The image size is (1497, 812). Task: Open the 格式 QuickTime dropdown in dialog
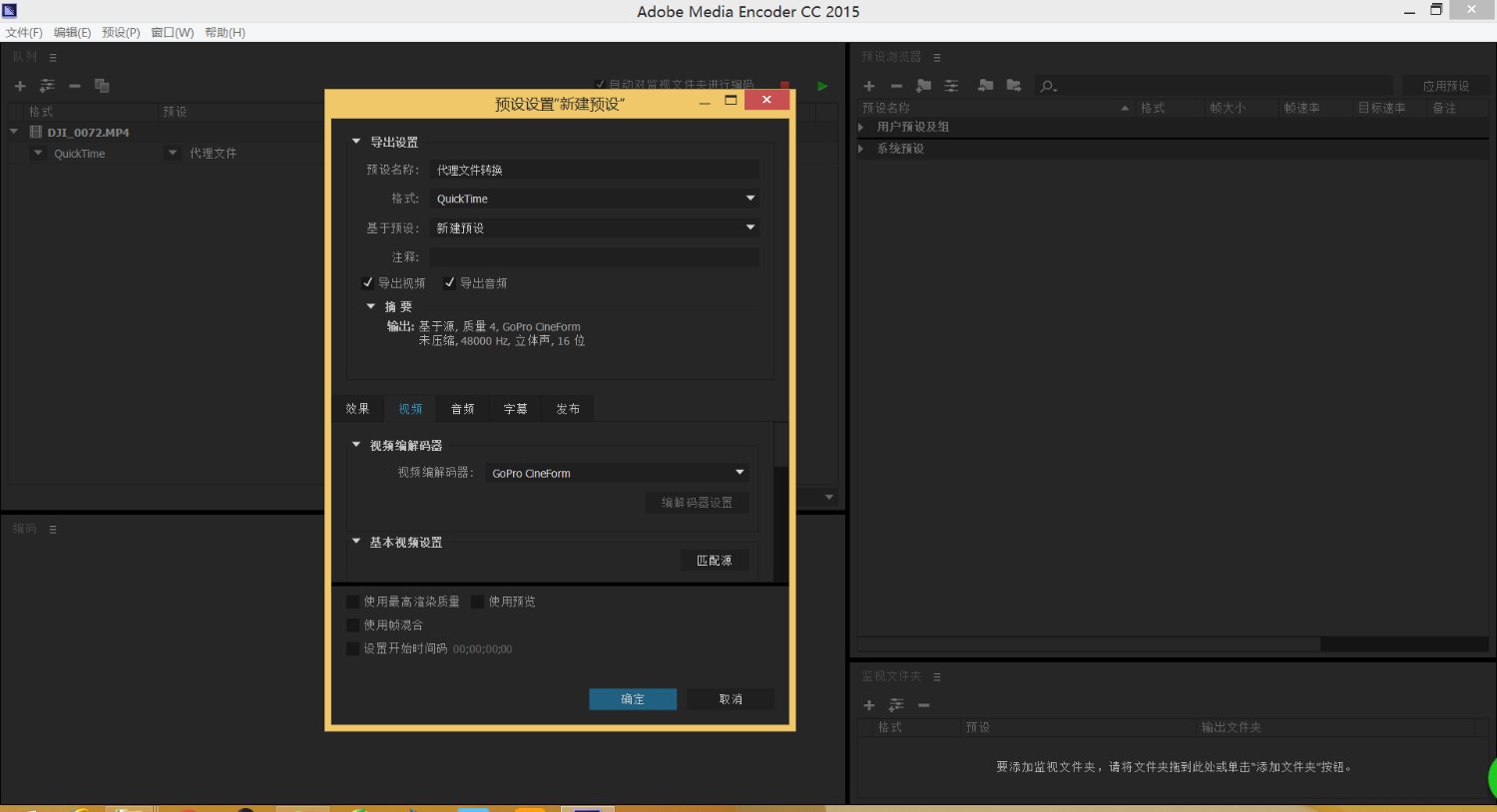pyautogui.click(x=595, y=199)
